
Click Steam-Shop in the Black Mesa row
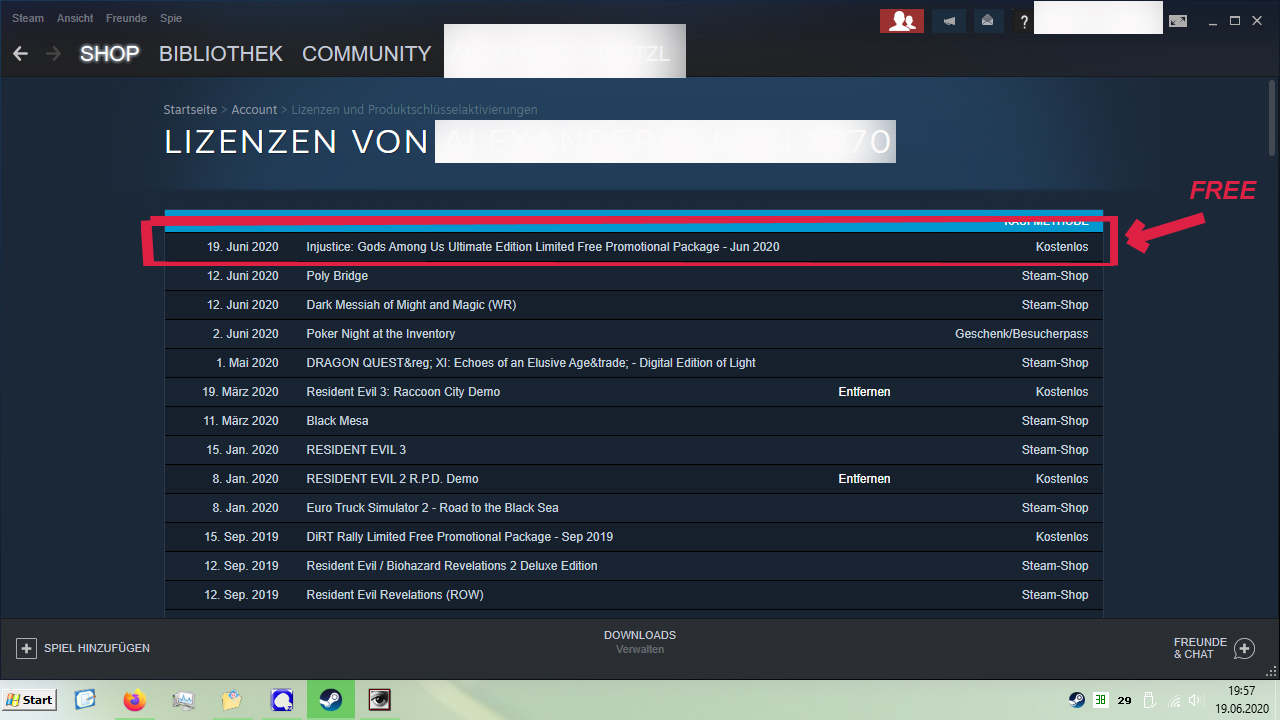1055,421
